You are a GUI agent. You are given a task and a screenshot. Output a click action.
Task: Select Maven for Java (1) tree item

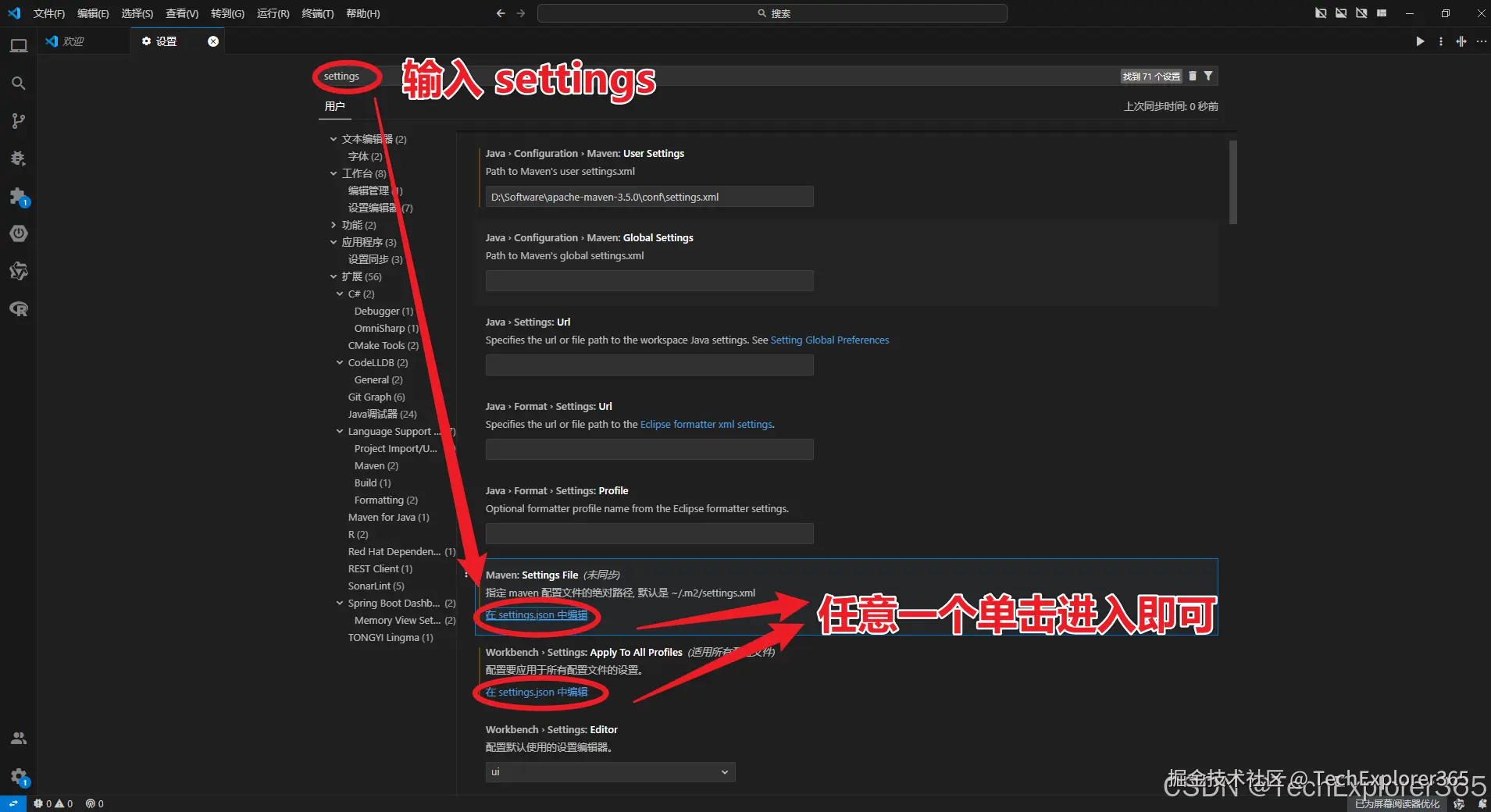tap(388, 517)
